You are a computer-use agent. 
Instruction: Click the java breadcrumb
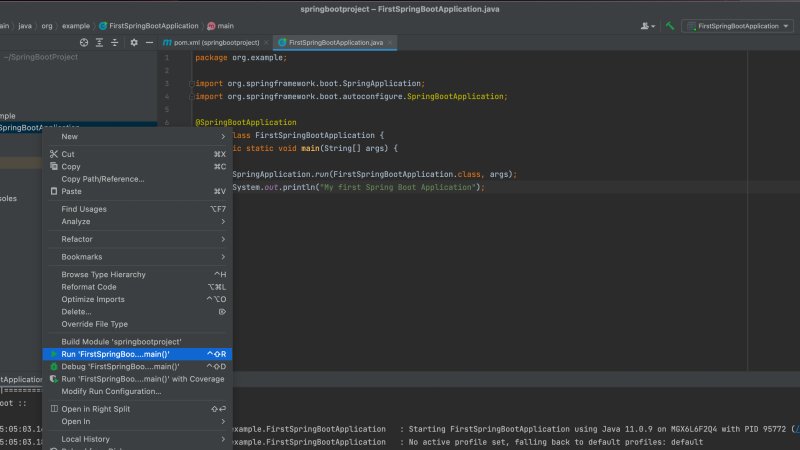tap(25, 26)
